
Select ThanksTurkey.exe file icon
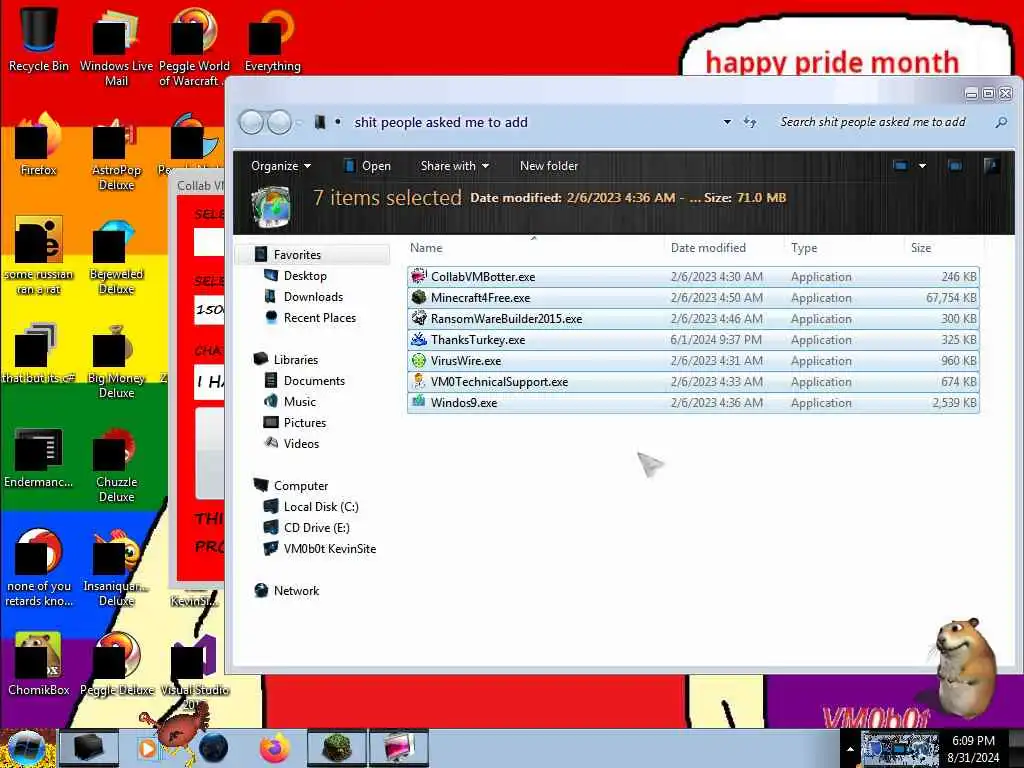coord(419,339)
